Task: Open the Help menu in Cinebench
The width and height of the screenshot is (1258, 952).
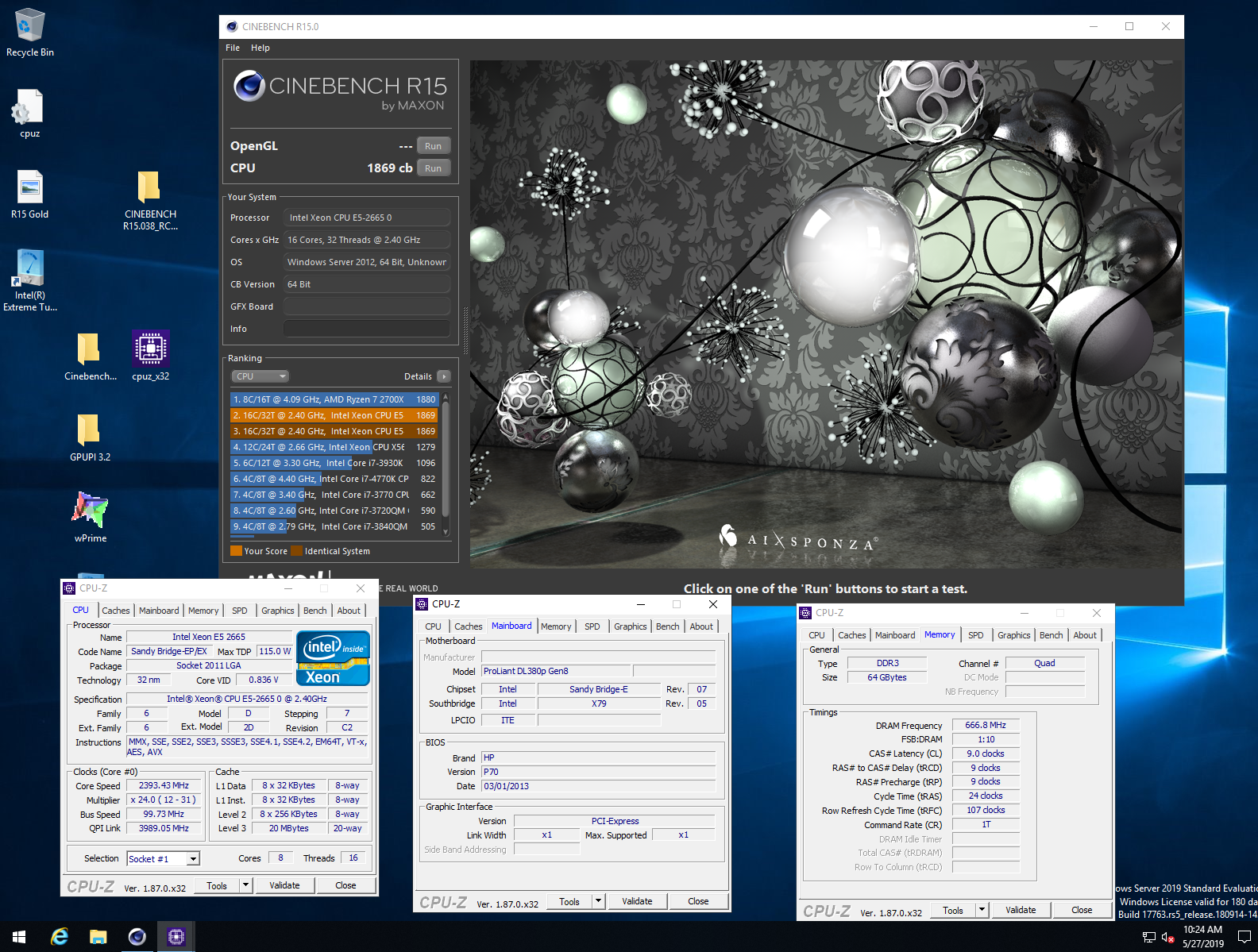Action: [260, 48]
